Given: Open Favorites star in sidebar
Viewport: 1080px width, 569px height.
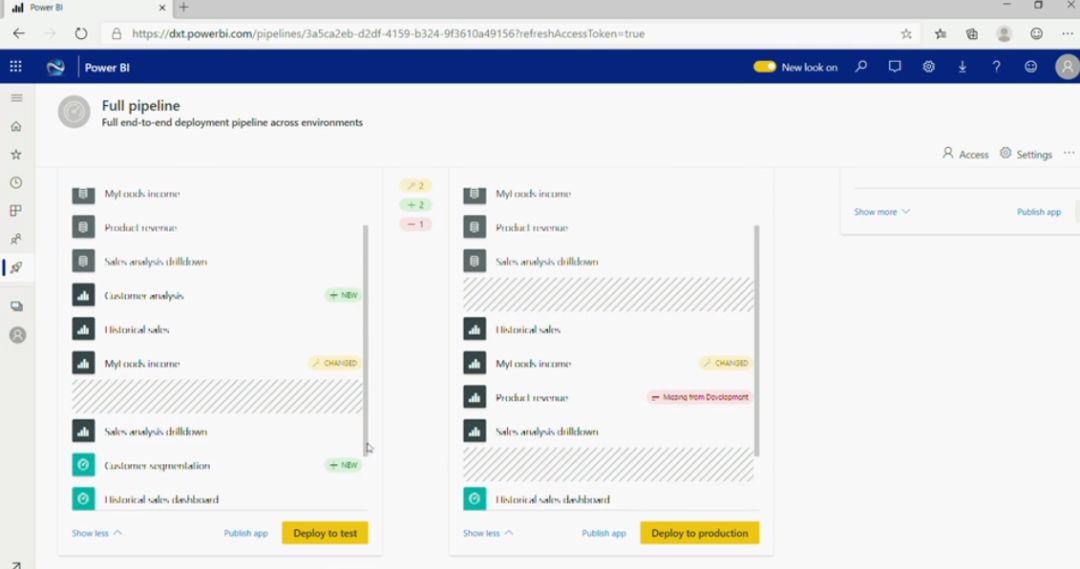Looking at the screenshot, I should pos(17,154).
